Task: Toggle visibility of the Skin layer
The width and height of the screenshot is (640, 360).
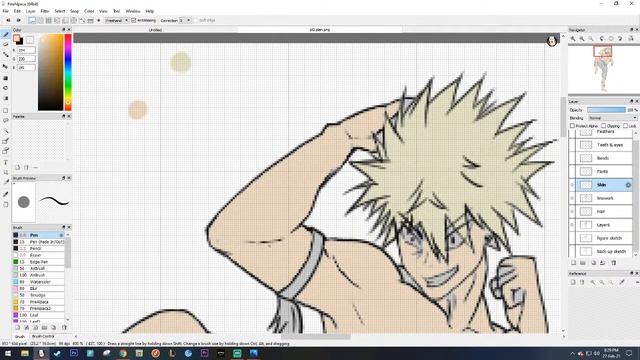Action: click(x=572, y=185)
